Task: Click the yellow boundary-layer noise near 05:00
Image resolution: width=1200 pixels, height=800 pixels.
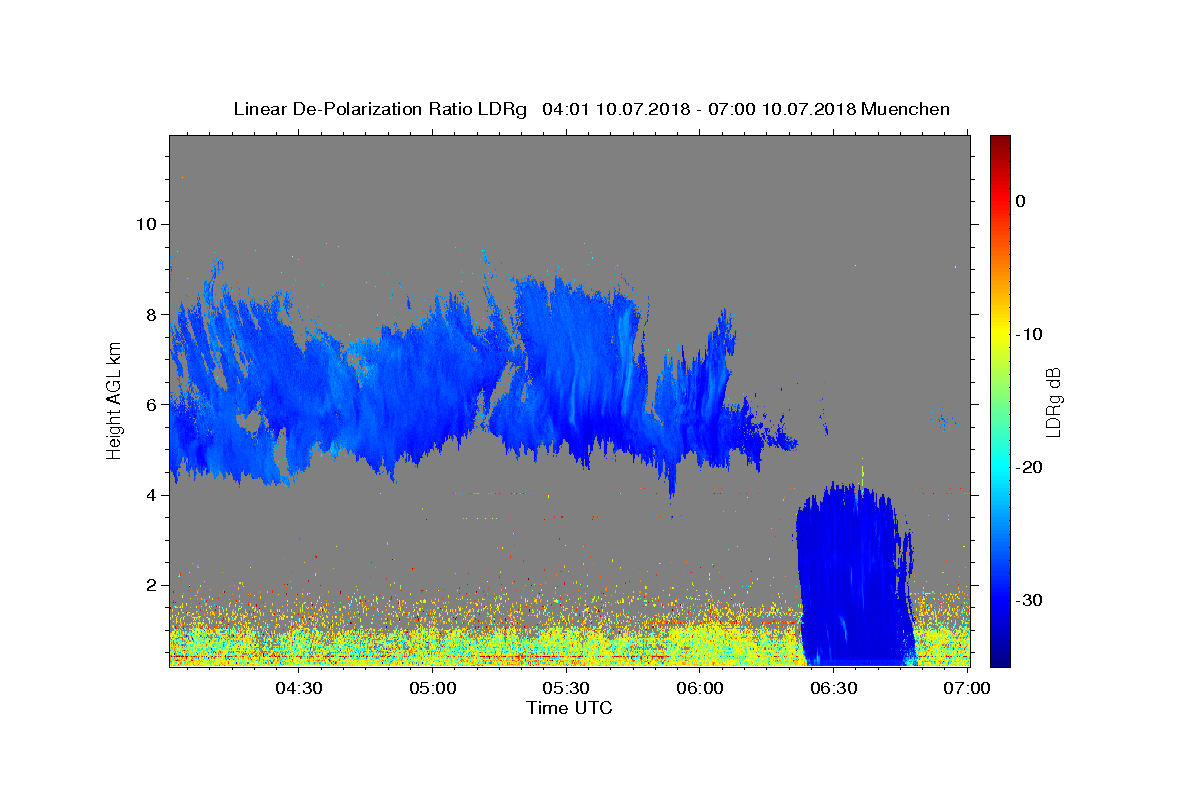Action: tap(433, 645)
